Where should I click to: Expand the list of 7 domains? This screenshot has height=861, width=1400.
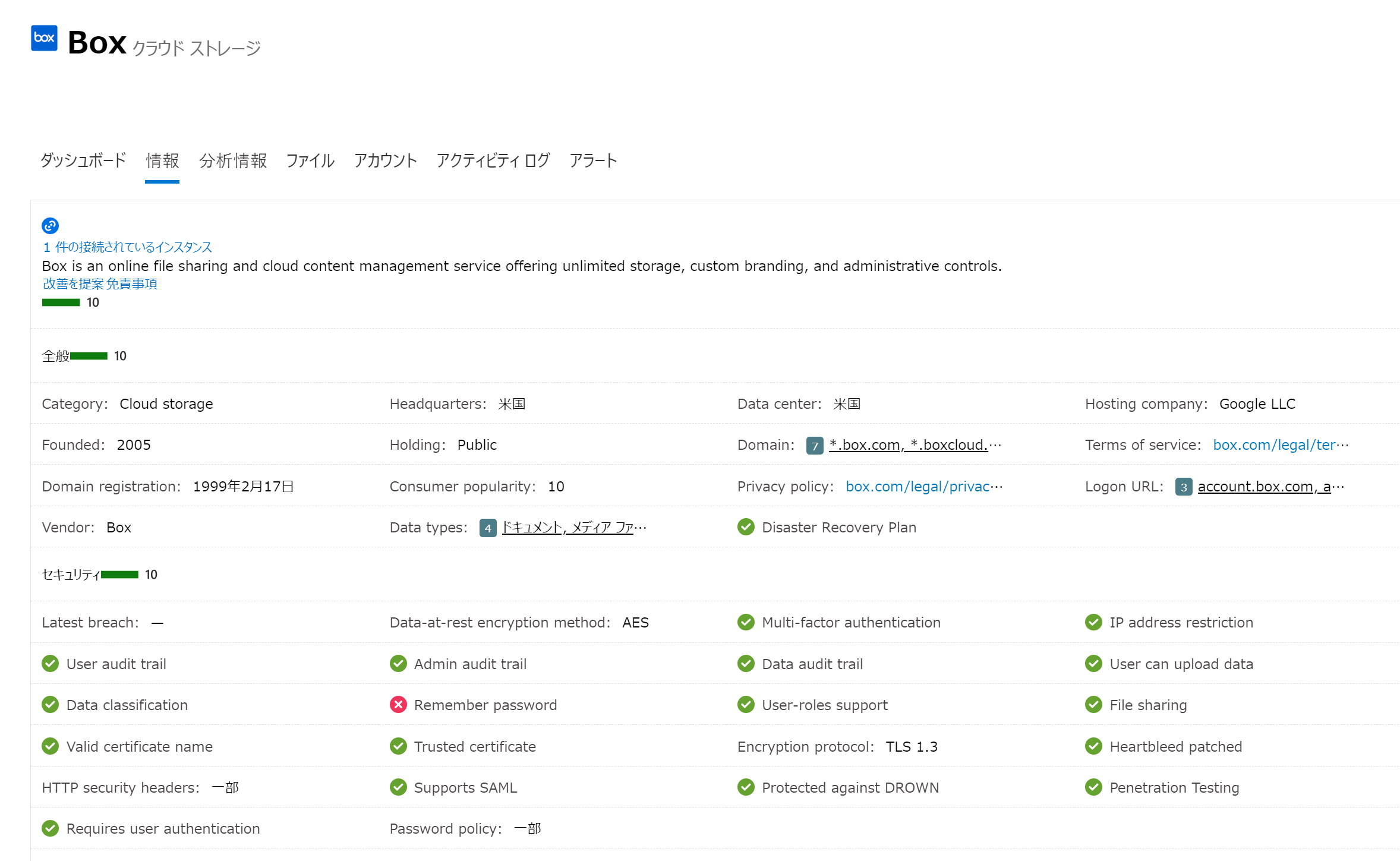[814, 444]
